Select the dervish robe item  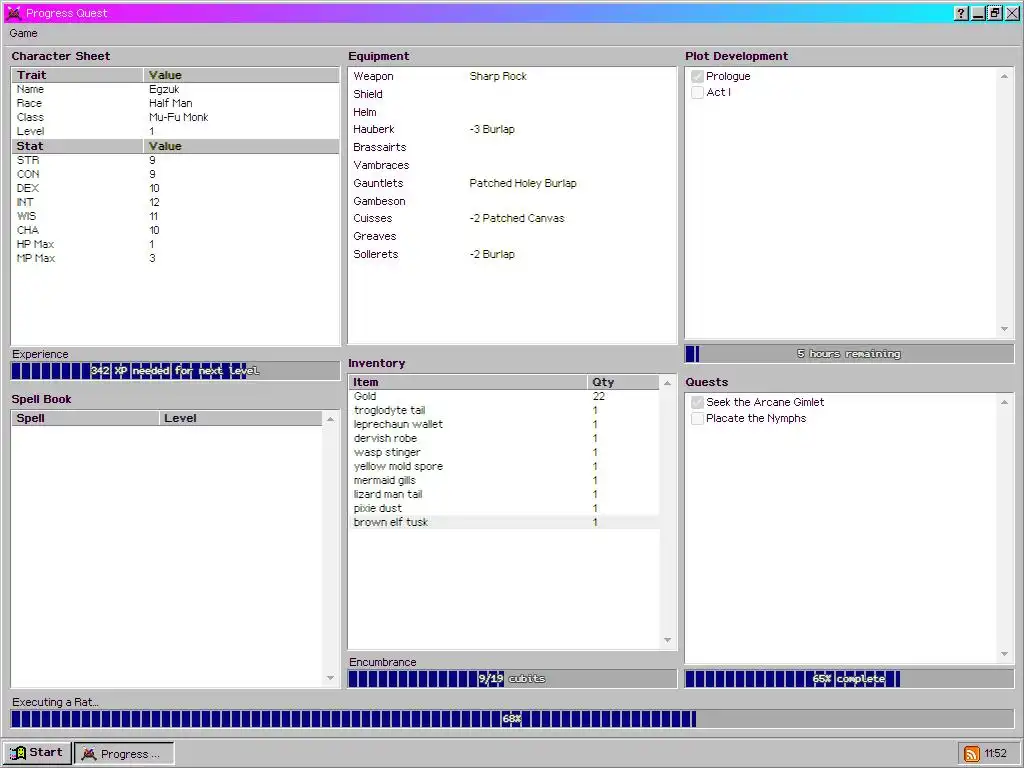click(504, 438)
